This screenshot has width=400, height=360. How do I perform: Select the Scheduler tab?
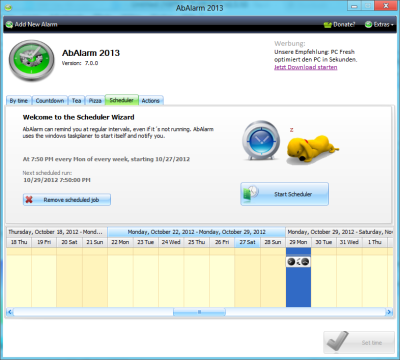122,100
